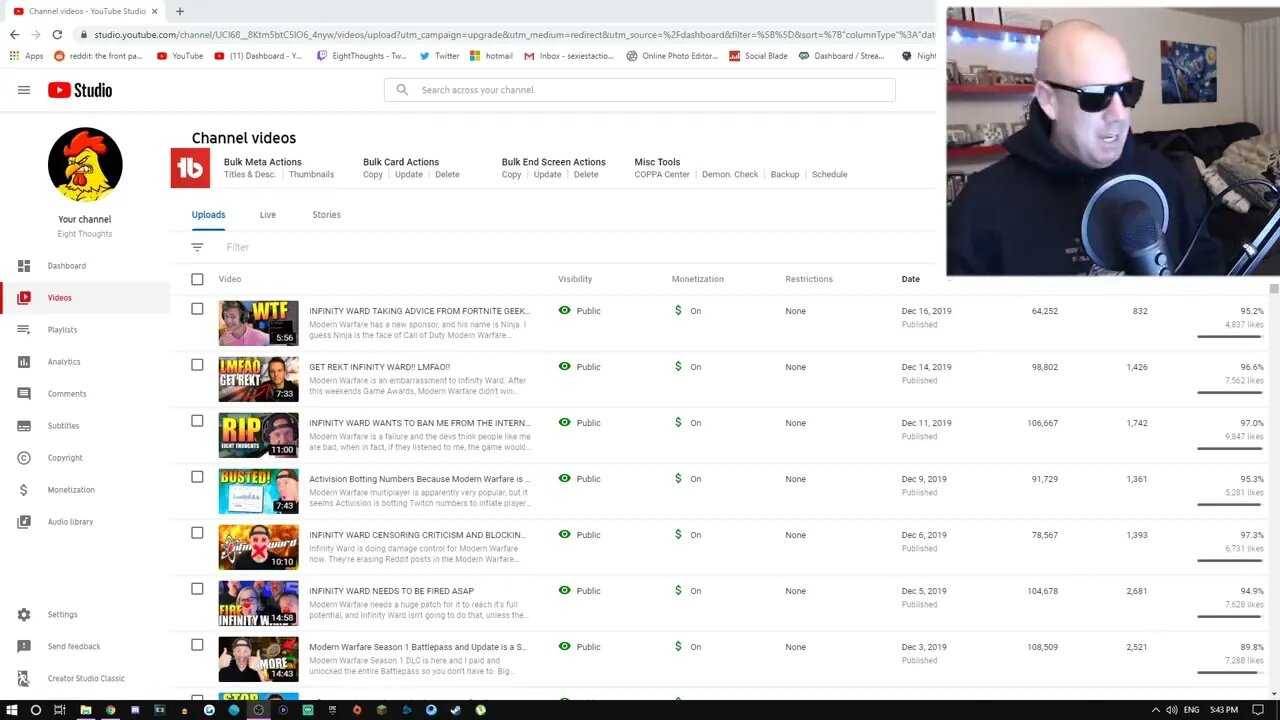Open the Twitter bookmark

[440, 56]
